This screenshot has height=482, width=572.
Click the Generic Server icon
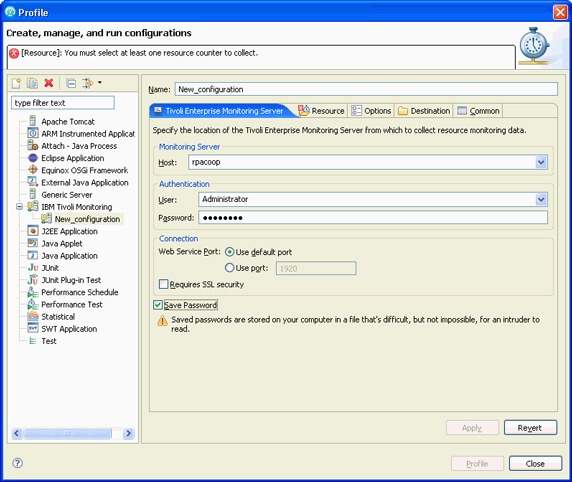coord(33,194)
